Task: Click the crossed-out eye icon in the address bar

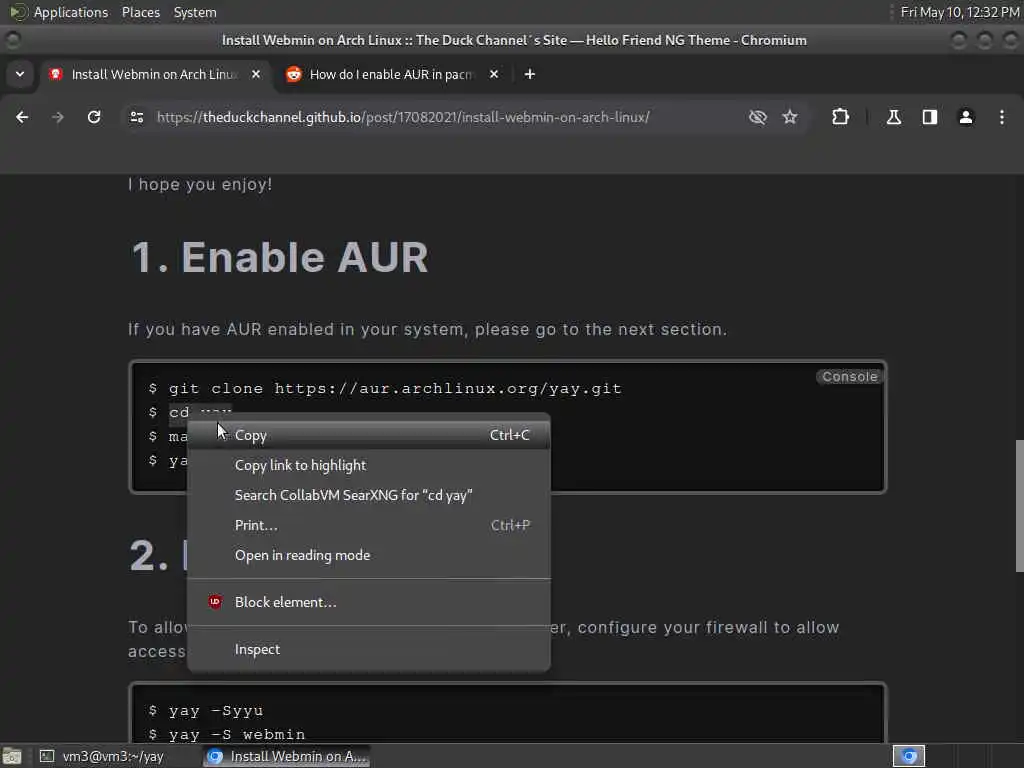Action: pyautogui.click(x=758, y=117)
